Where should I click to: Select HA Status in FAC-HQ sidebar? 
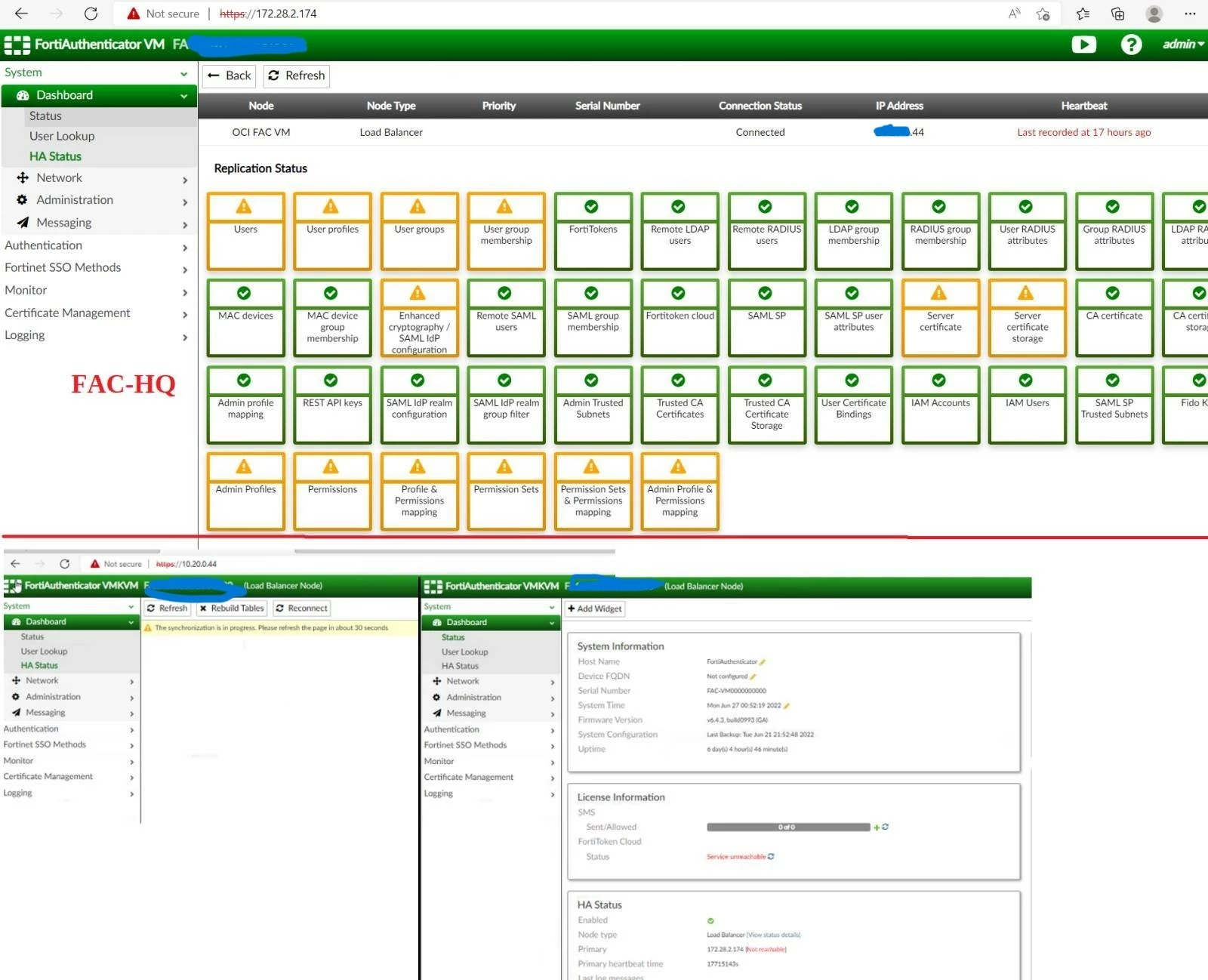tap(55, 156)
